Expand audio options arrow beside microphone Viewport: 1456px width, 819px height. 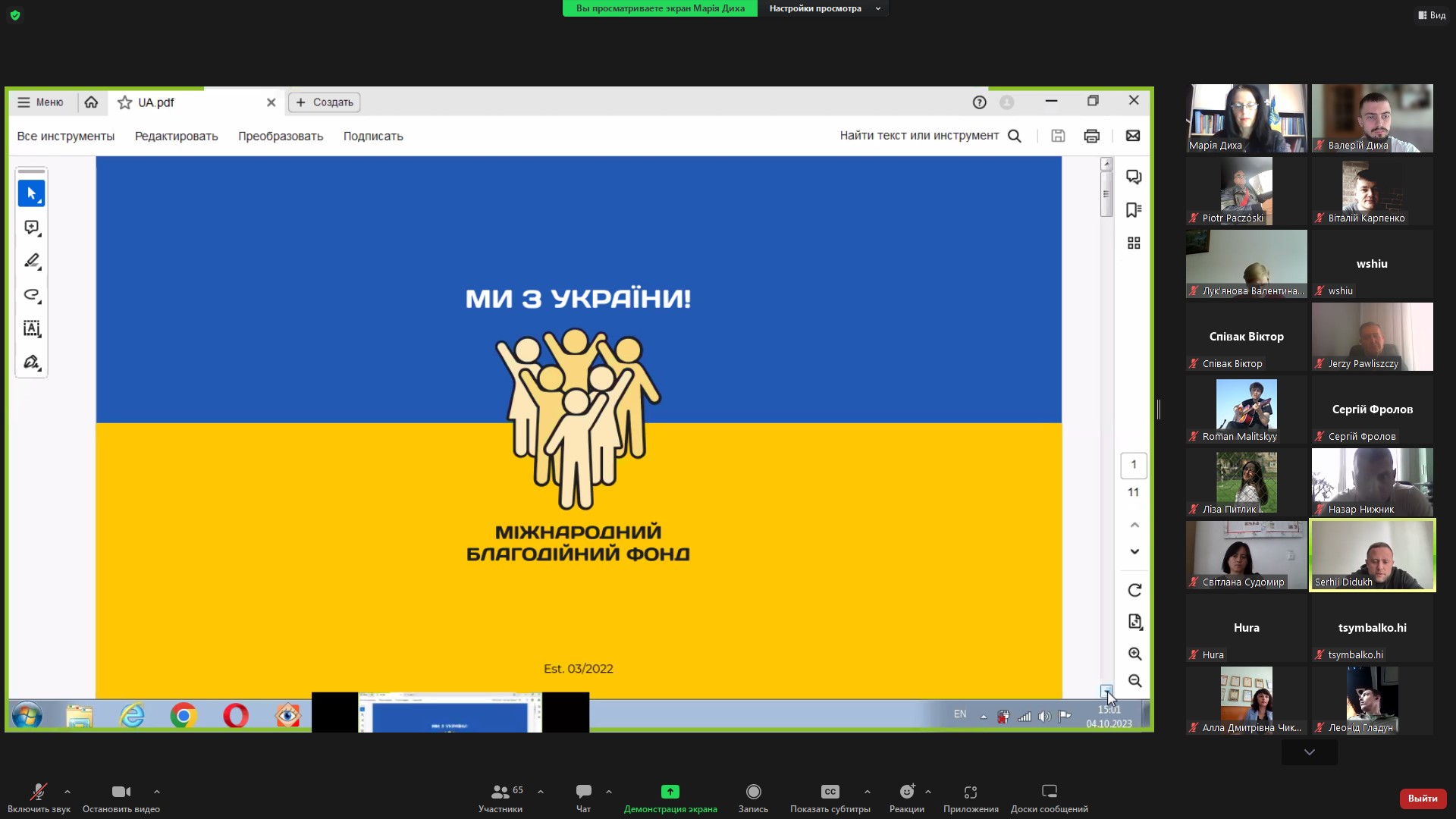coord(67,792)
